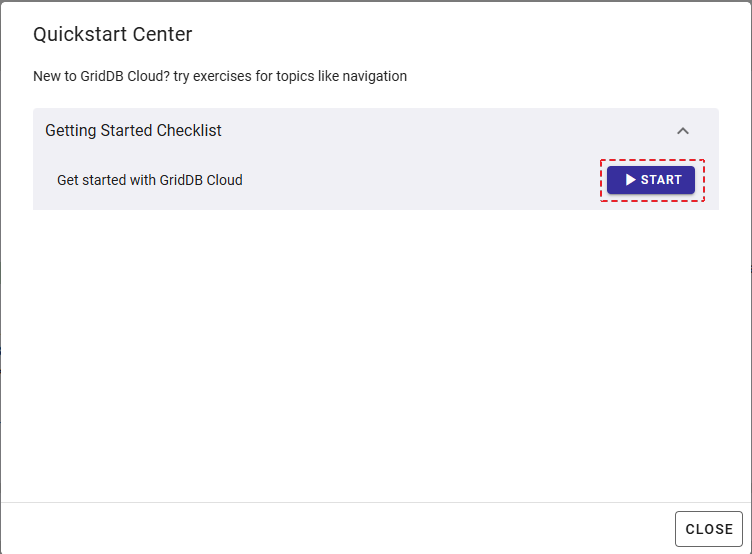Select the 'Get started with GridDB Cloud' item
The width and height of the screenshot is (752, 554).
click(150, 180)
